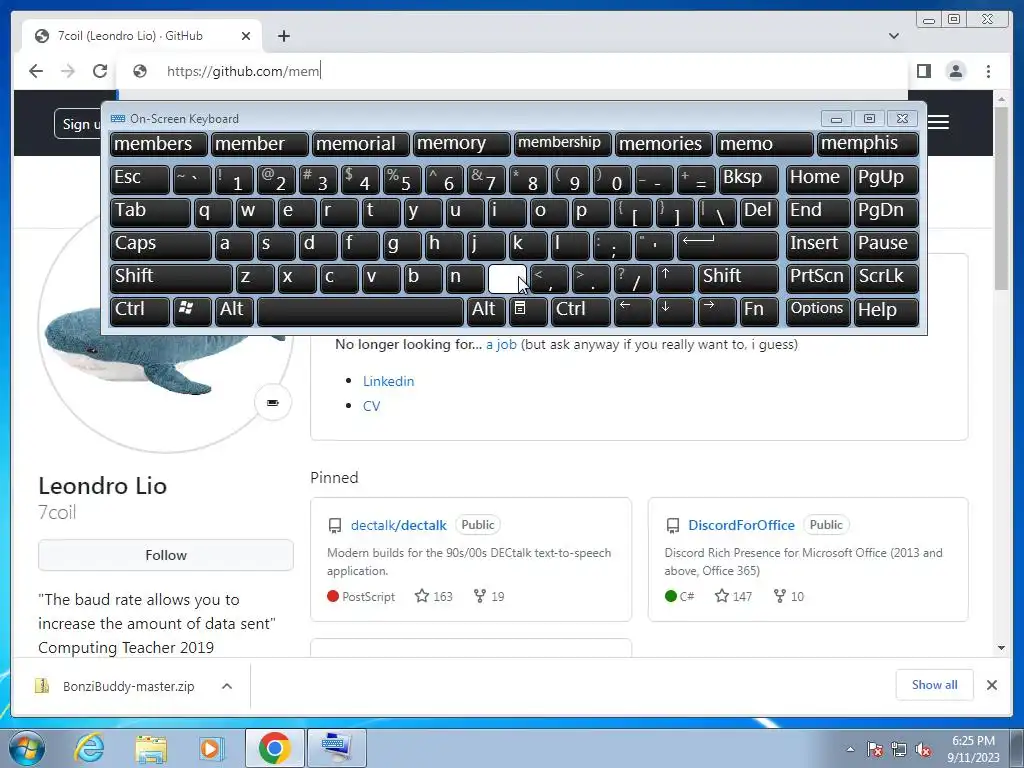This screenshot has height=768, width=1024.
Task: Click the Chrome profile avatar icon
Action: 955,71
